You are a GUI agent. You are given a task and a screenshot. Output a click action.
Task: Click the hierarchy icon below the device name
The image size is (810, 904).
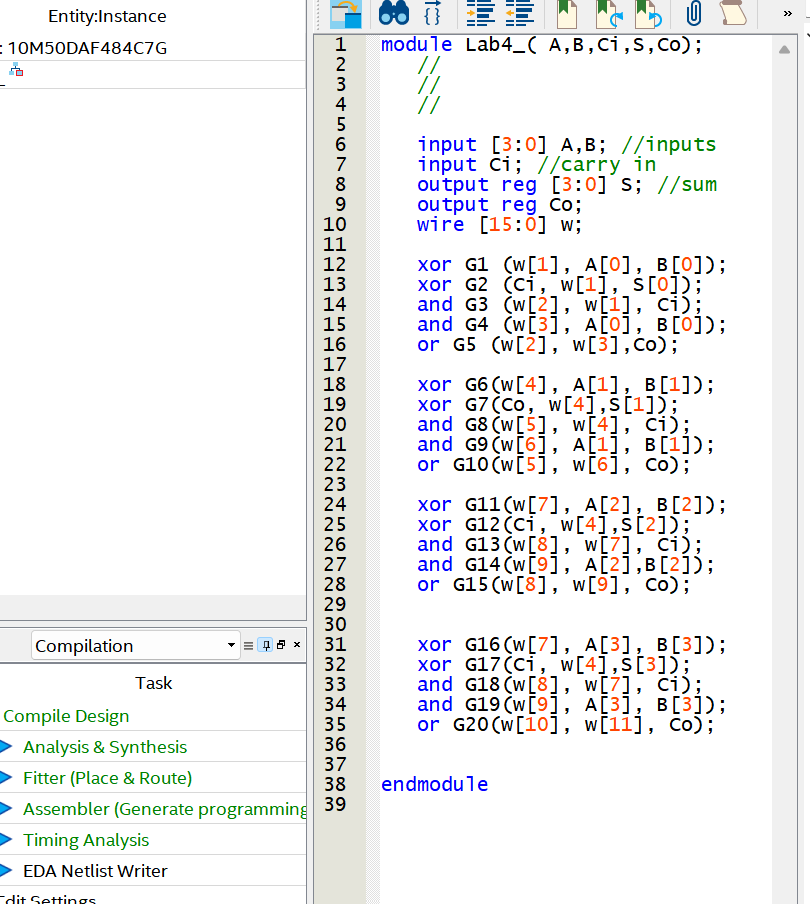click(x=14, y=70)
